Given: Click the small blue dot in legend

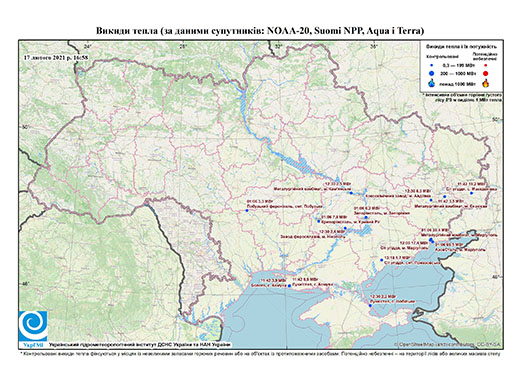Looking at the screenshot, I should tap(431, 65).
